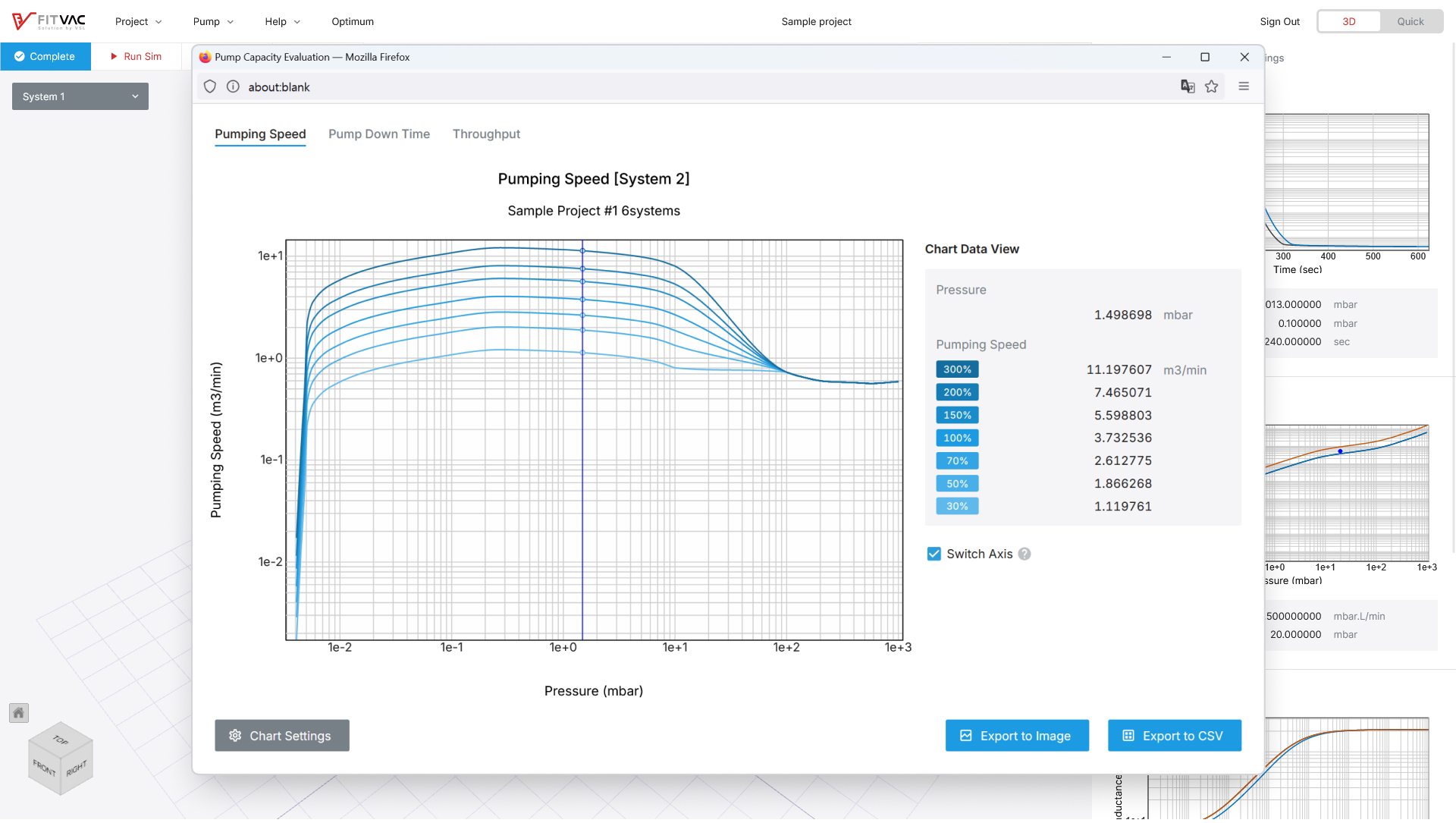Click the chart title Pumping Speed [System 2]
The image size is (1456, 823).
(x=594, y=179)
